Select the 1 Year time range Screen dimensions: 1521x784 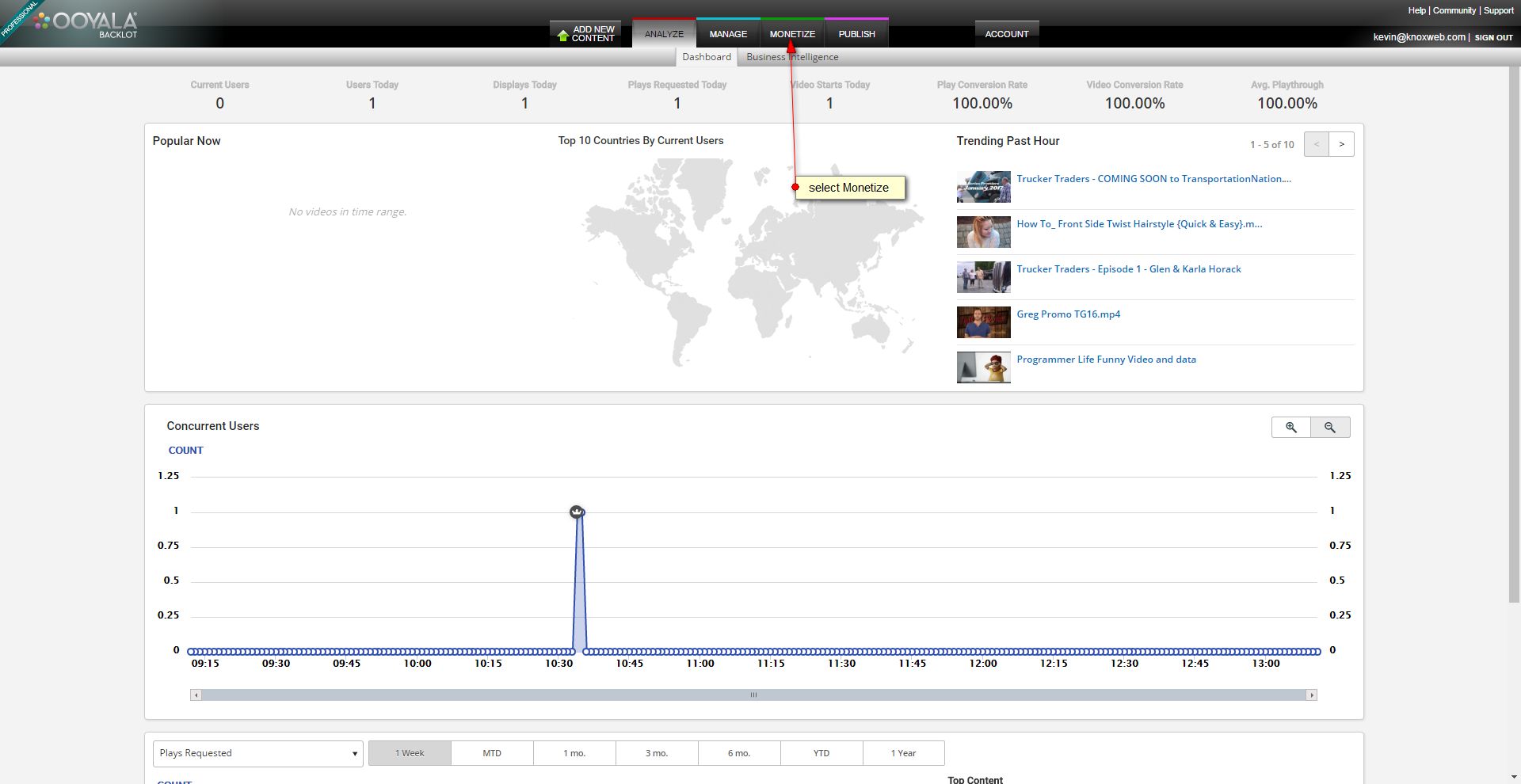click(x=903, y=753)
